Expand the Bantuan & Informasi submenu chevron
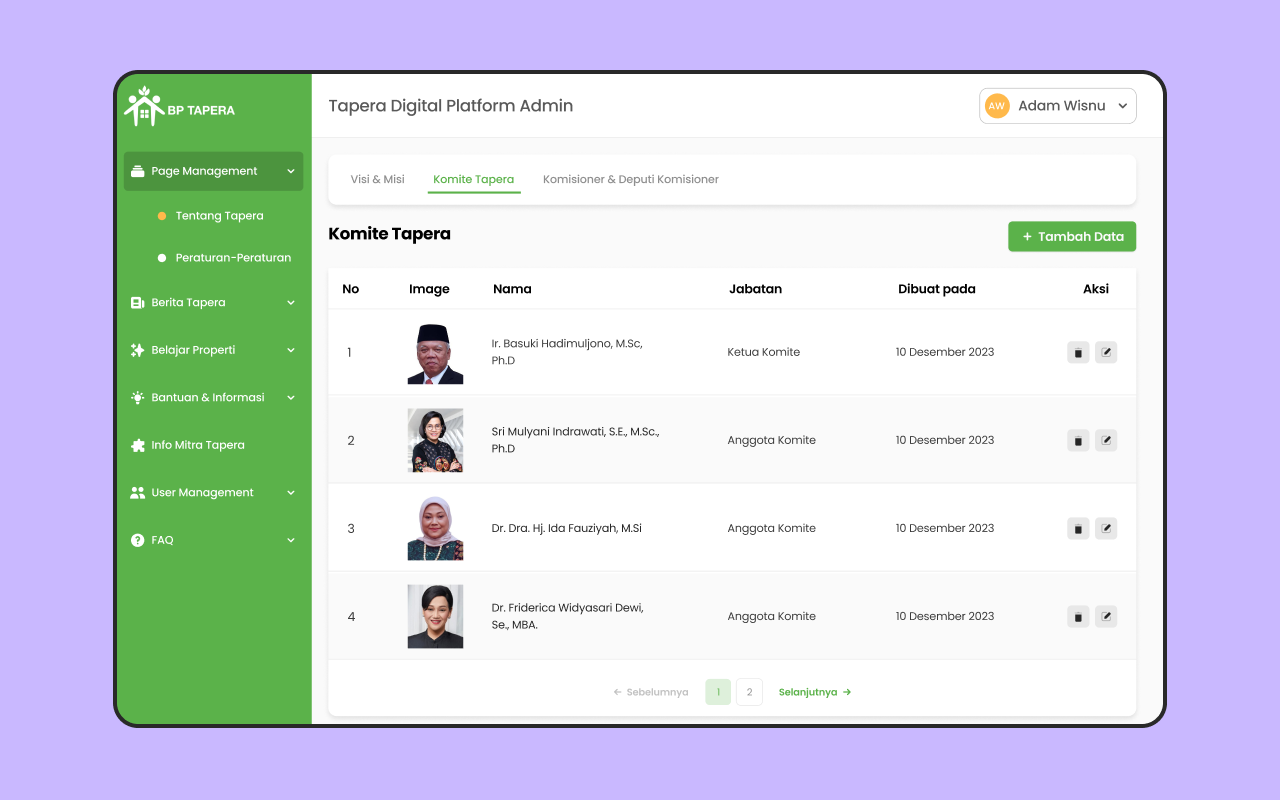This screenshot has height=800, width=1280. click(291, 398)
